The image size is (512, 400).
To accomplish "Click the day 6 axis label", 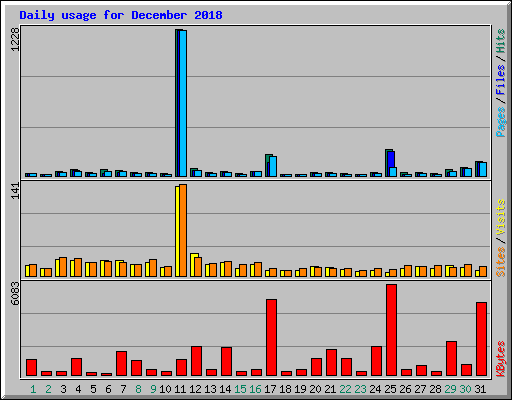I will point(108,389).
